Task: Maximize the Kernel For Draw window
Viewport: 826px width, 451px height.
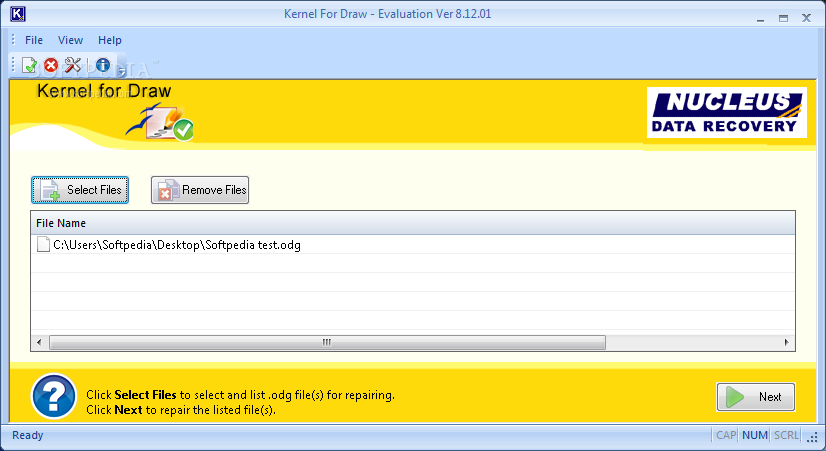Action: tap(783, 18)
